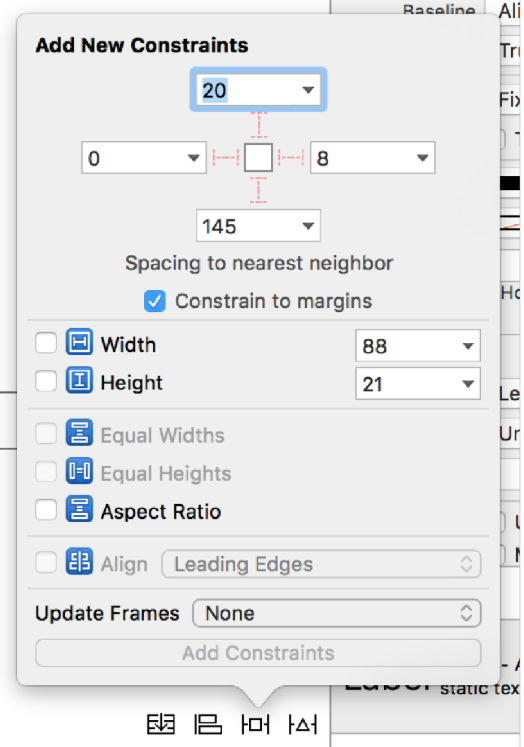Open the Update Frames None popup
The height and width of the screenshot is (747, 524).
[337, 613]
